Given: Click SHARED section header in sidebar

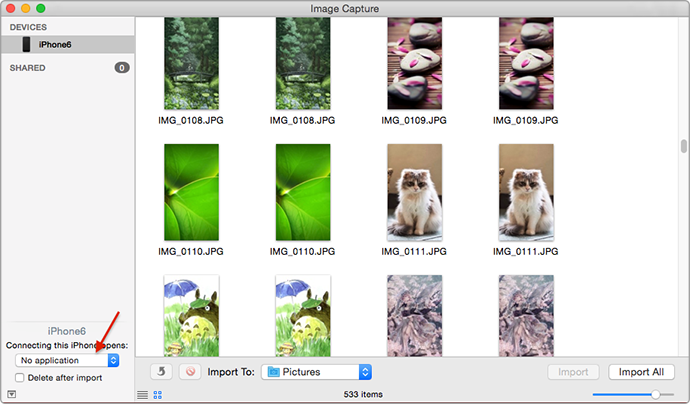Looking at the screenshot, I should click(x=28, y=68).
